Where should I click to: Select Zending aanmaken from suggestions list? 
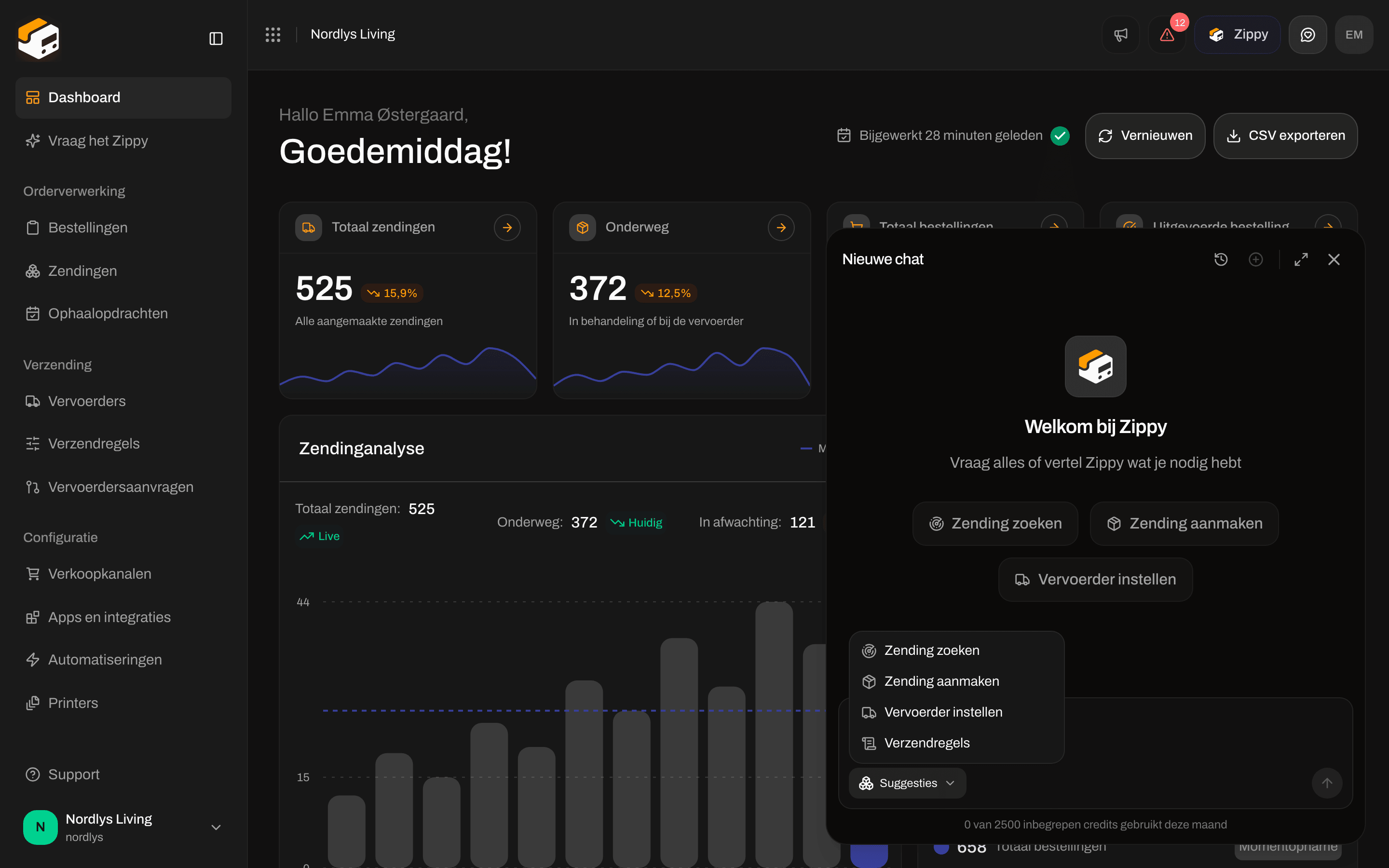pyautogui.click(x=957, y=681)
